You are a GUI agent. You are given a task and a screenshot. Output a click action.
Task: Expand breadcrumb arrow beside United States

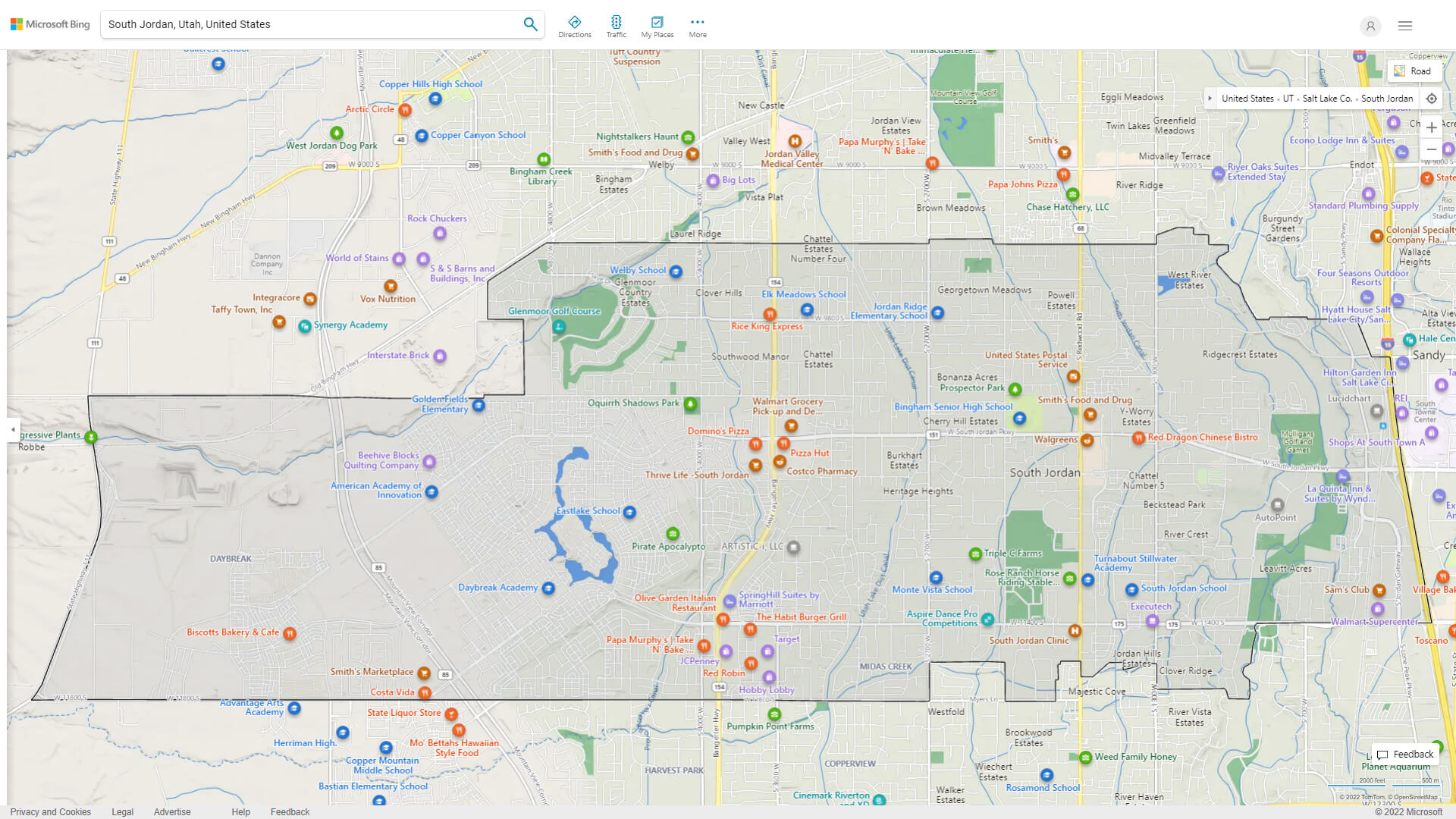1210,99
